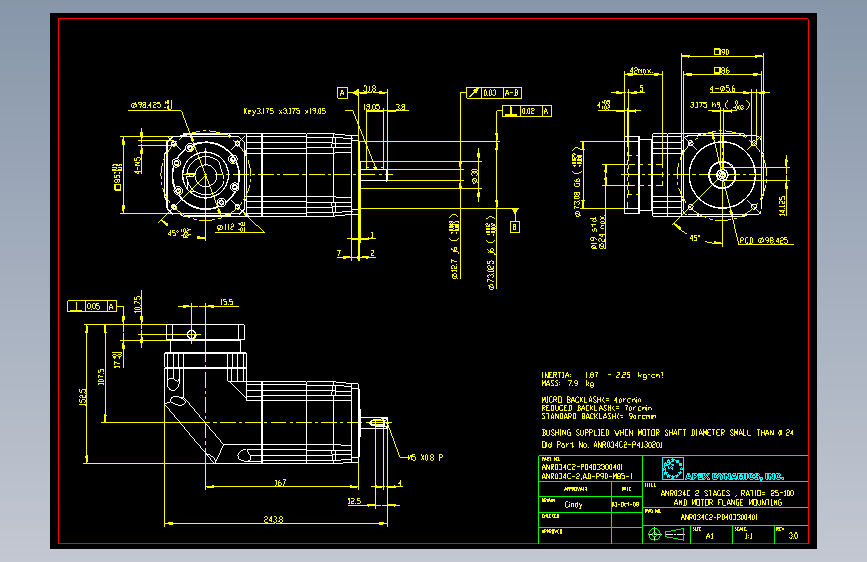Click the Apex Dynamics gear logo
The image size is (867, 562).
click(x=673, y=468)
